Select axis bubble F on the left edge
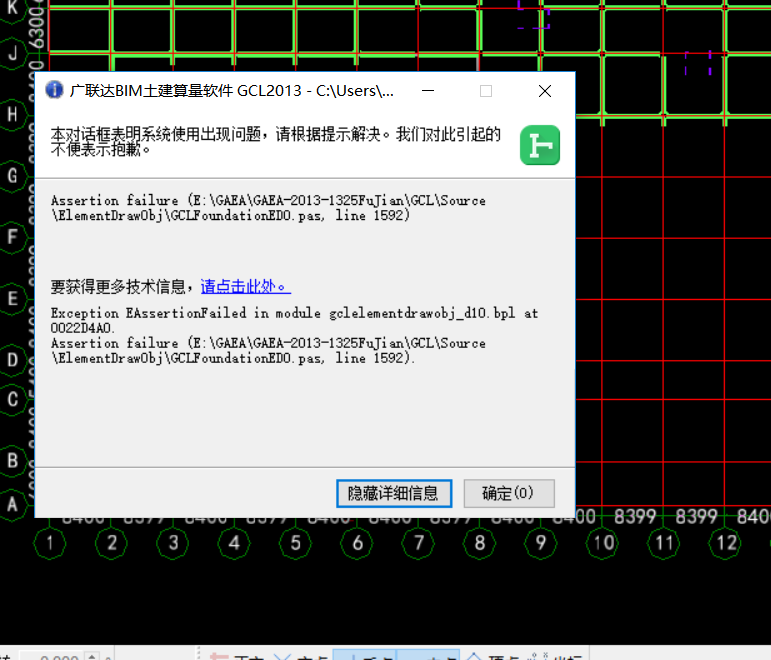Viewport: 771px width, 660px height. pyautogui.click(x=12, y=237)
